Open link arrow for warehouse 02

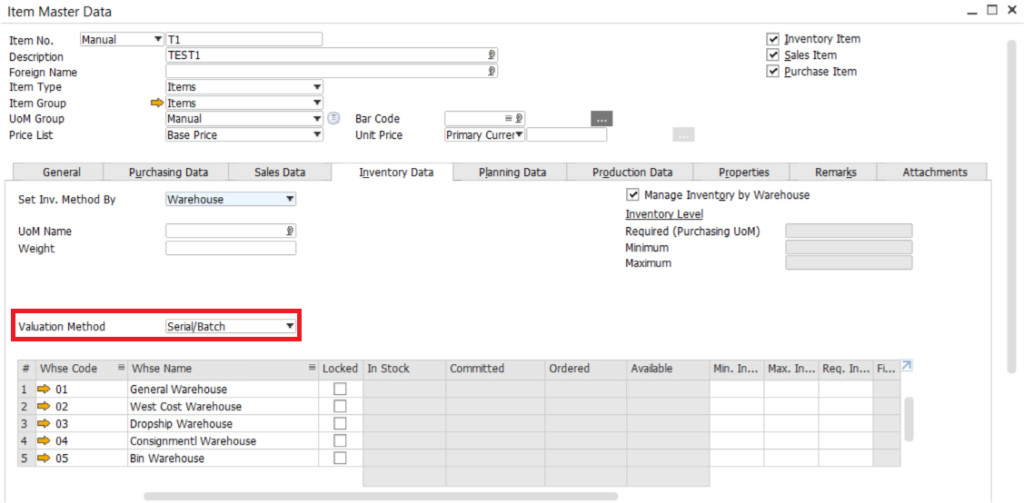click(x=44, y=406)
